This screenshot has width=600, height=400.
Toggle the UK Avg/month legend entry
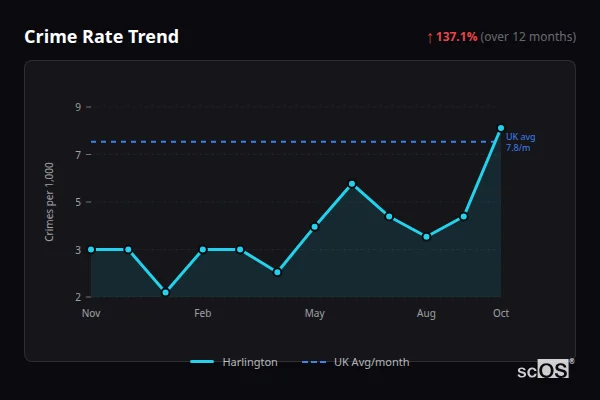click(355, 362)
